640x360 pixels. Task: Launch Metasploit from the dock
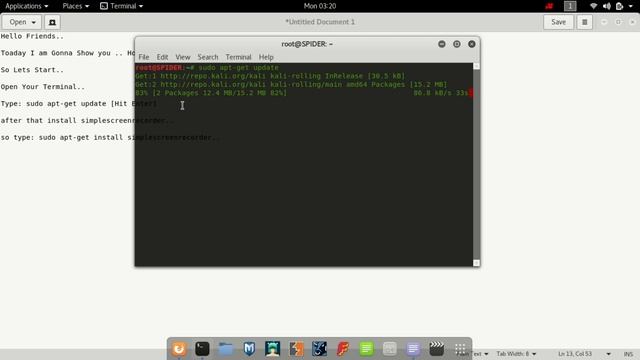tap(249, 349)
